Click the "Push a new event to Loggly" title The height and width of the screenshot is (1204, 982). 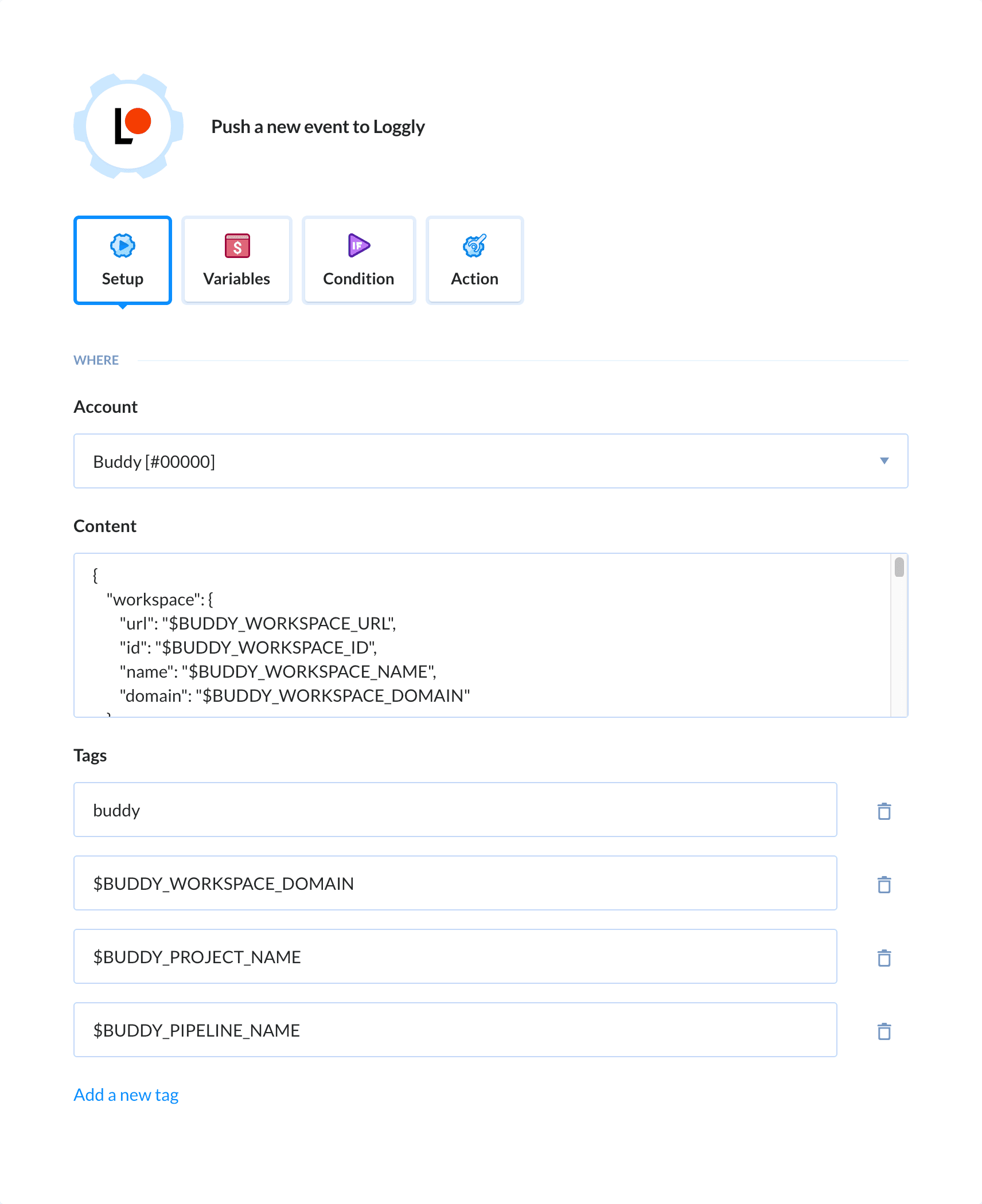[318, 127]
